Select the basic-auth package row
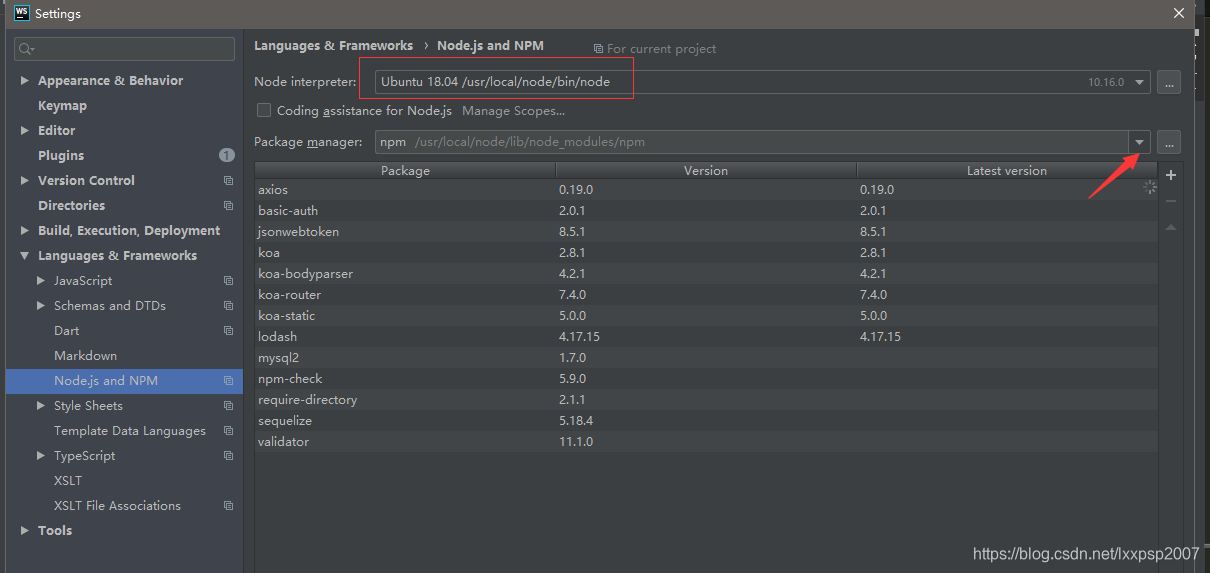This screenshot has width=1210, height=573. click(x=706, y=210)
